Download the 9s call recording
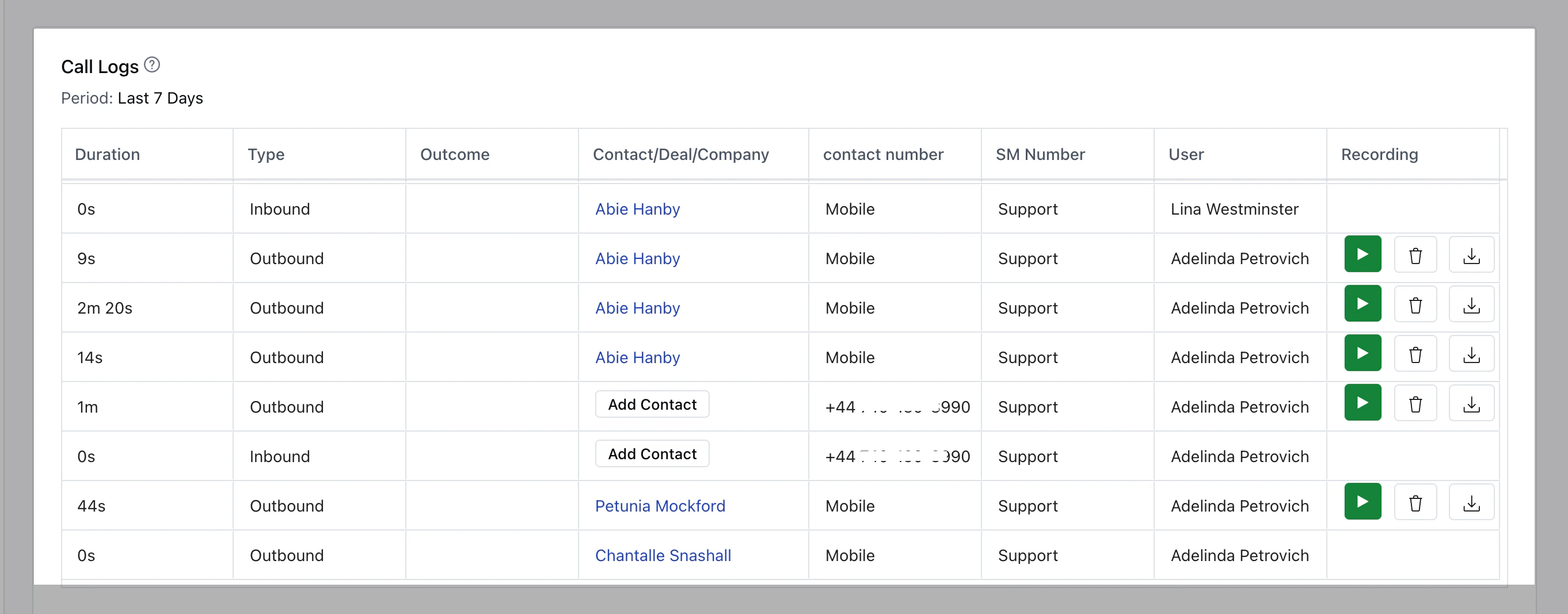 pos(1471,255)
